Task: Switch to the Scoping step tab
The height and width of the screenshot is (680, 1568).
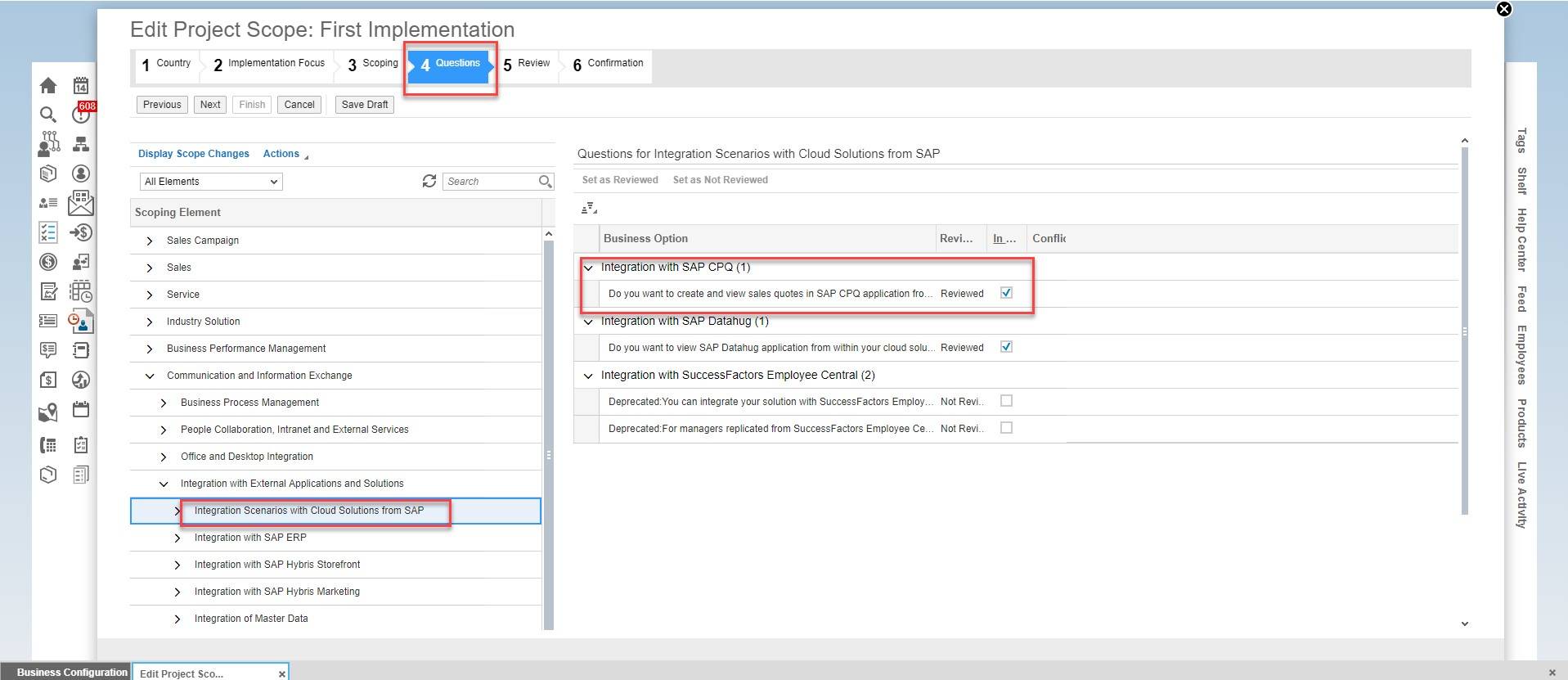Action: coord(372,64)
